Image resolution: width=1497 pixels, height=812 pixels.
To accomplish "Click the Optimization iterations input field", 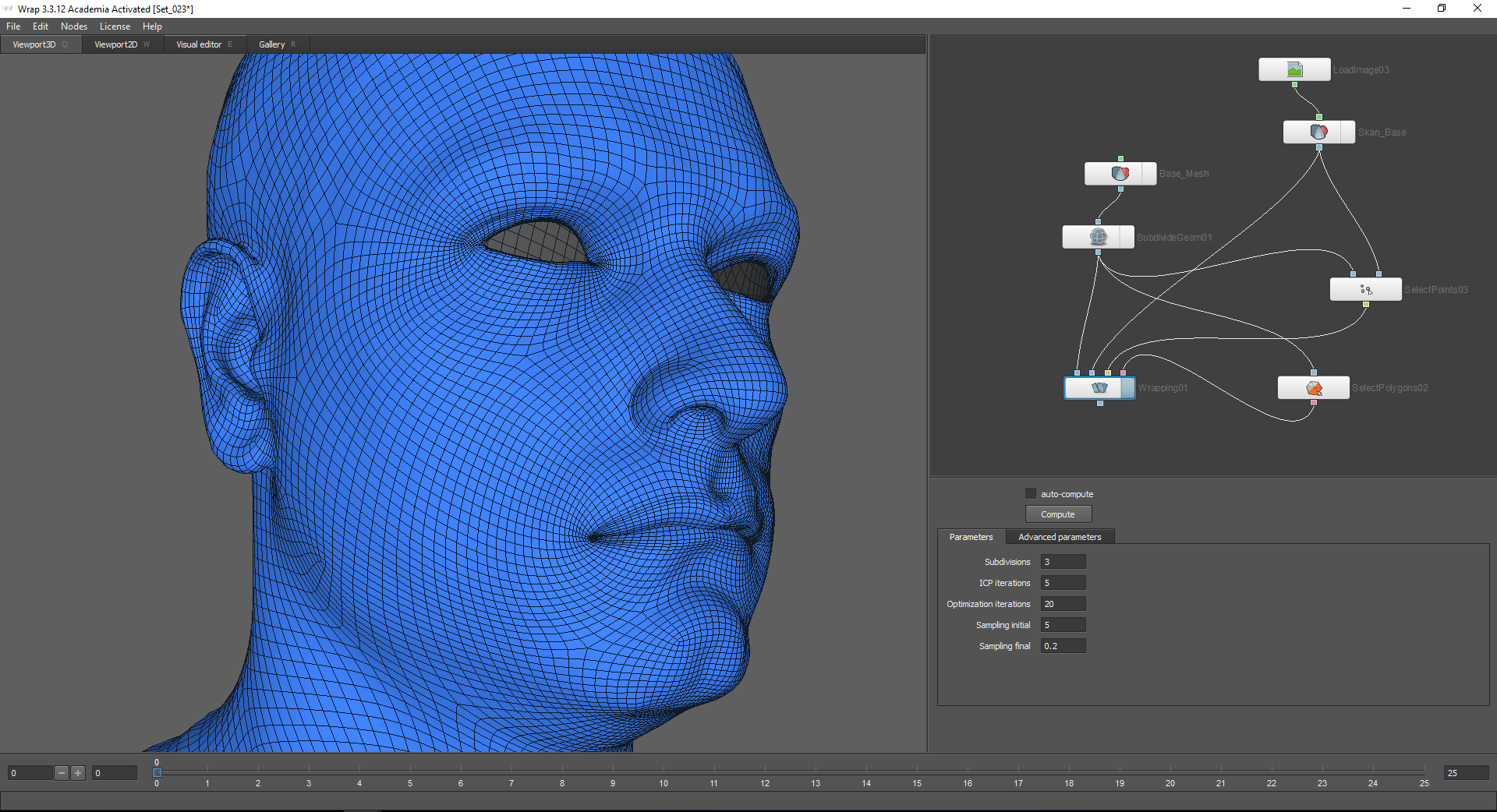I will (1063, 604).
